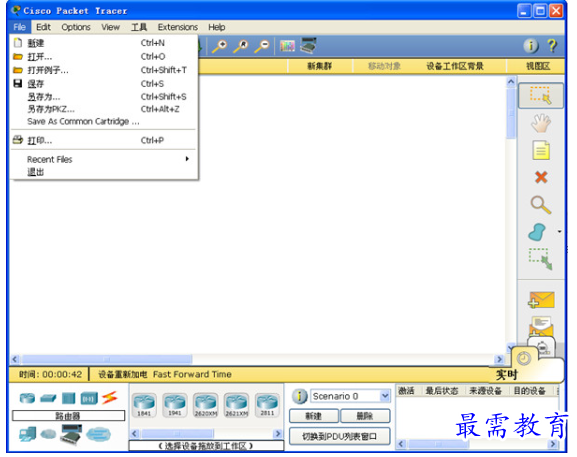The width and height of the screenshot is (577, 457).
Task: Choose 另存为... from the File menu
Action: click(x=104, y=97)
